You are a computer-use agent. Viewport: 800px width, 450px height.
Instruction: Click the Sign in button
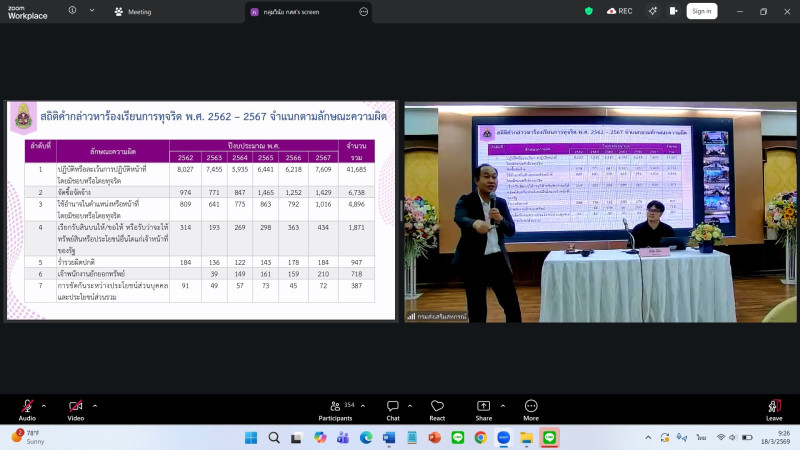pos(701,11)
